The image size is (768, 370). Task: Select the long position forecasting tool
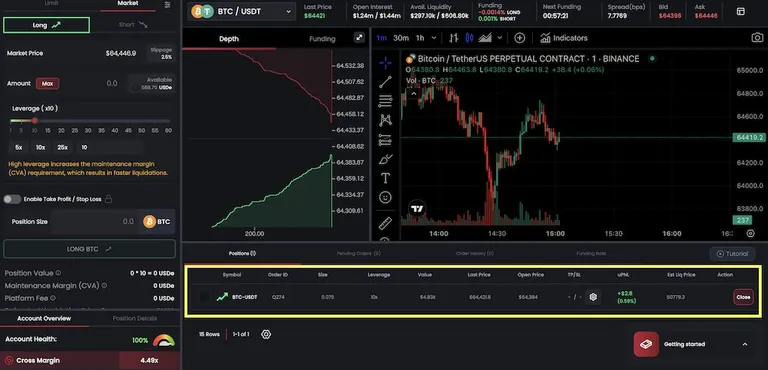[385, 140]
